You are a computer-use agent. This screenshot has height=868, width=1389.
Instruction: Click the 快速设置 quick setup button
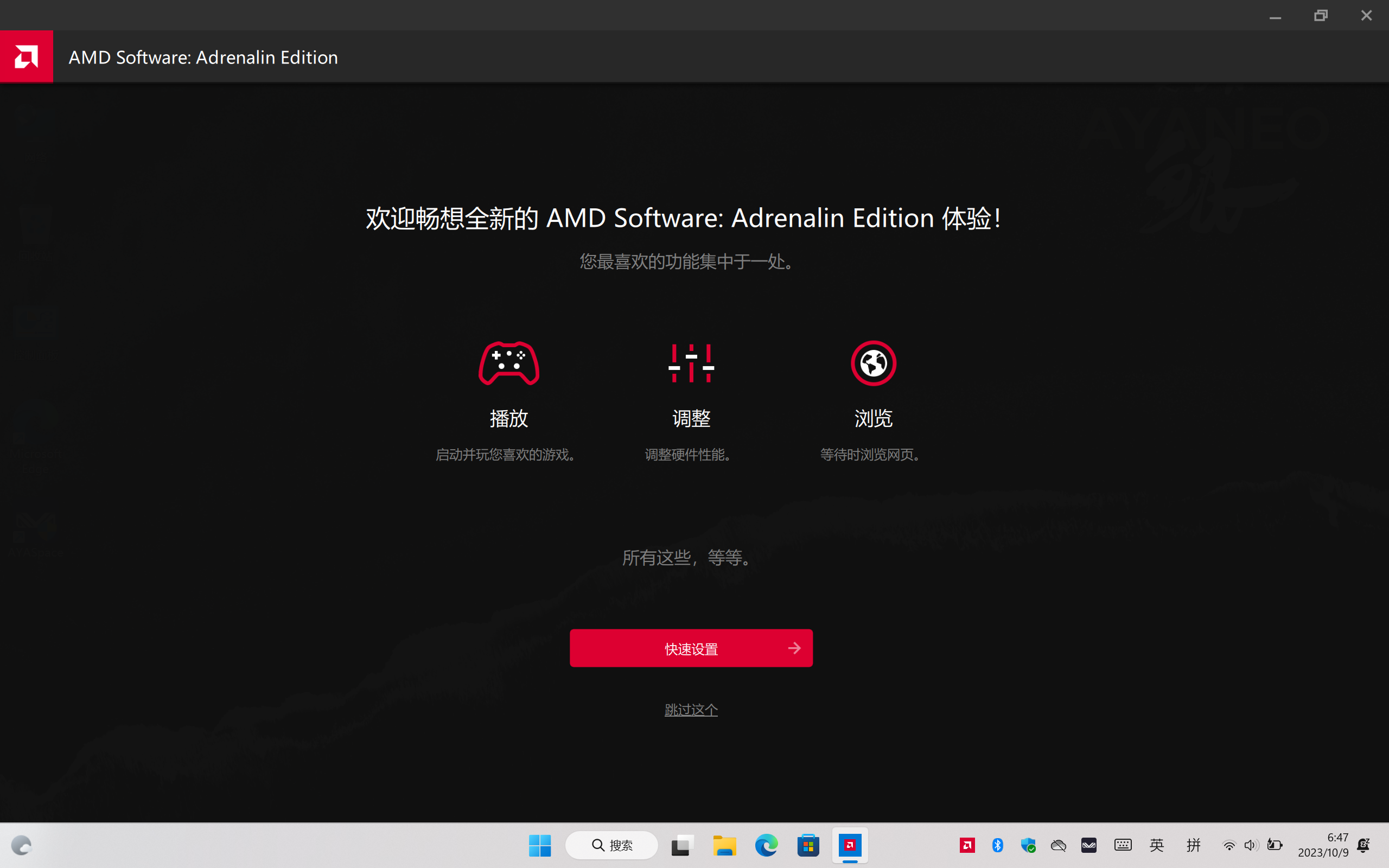point(691,648)
